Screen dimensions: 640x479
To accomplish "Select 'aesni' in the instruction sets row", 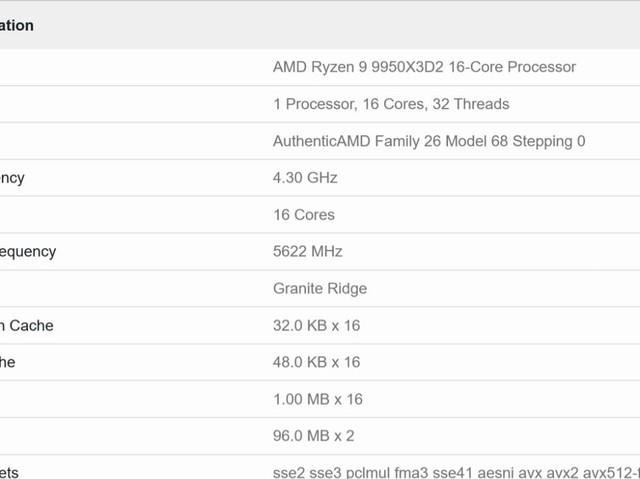I will (482, 472).
